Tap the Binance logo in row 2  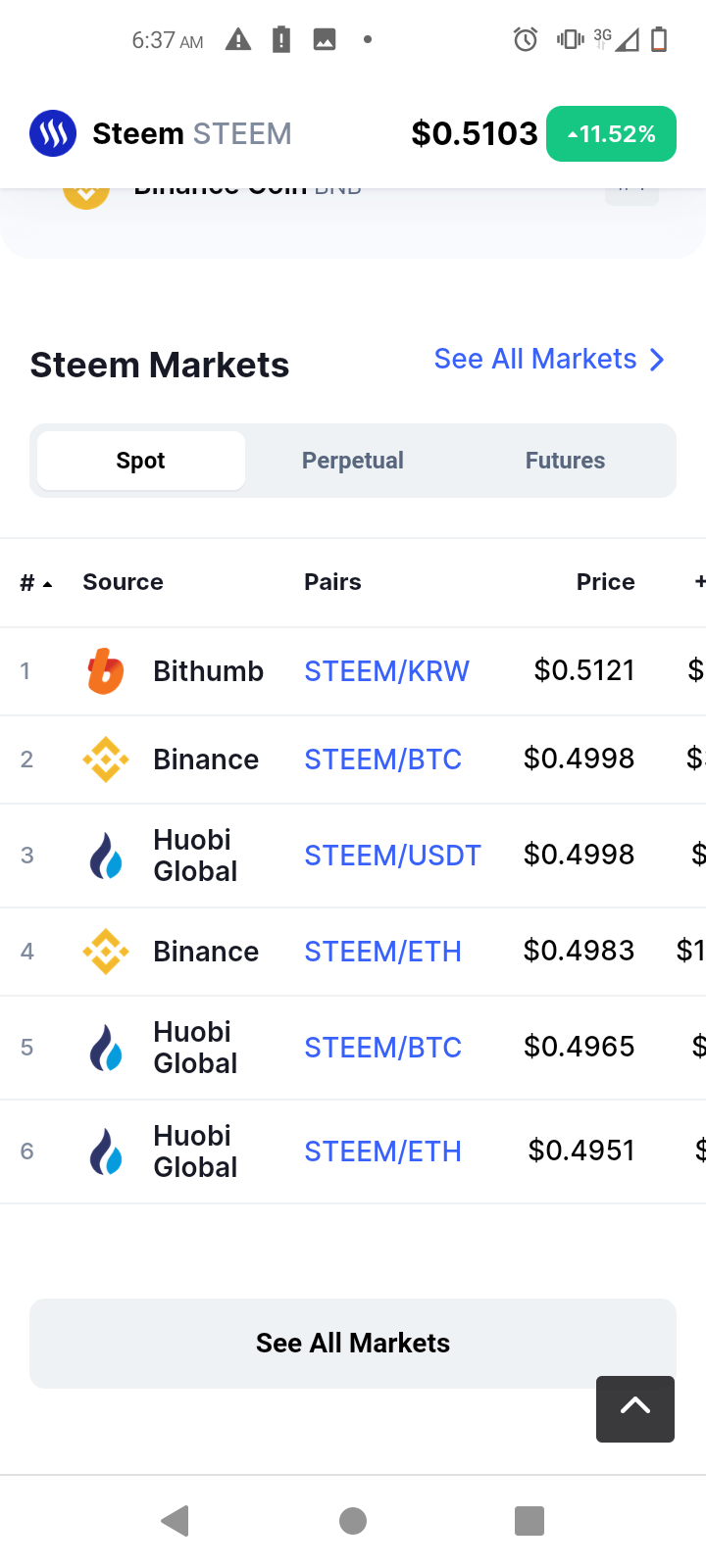pos(106,759)
